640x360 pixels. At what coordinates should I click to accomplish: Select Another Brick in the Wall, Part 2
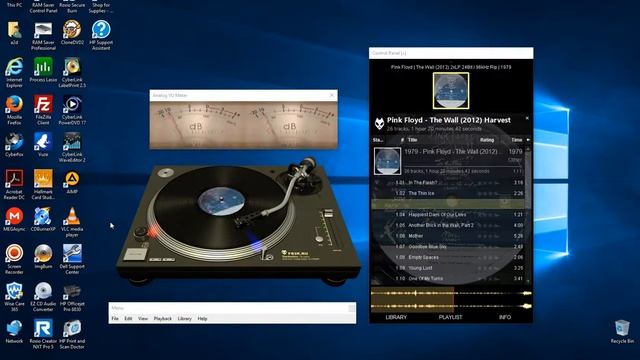449,225
